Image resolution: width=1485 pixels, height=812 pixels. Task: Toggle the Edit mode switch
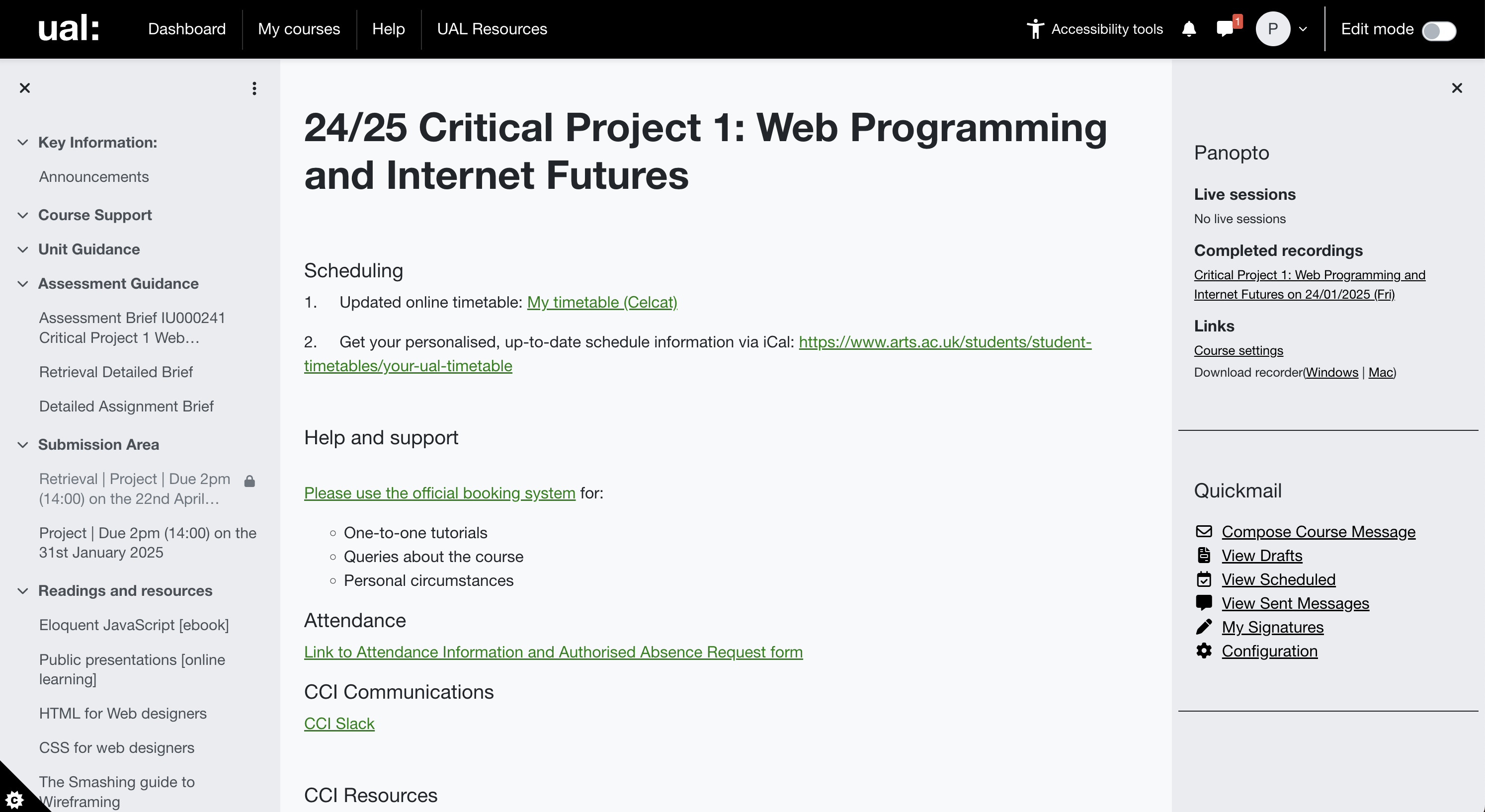[1439, 30]
